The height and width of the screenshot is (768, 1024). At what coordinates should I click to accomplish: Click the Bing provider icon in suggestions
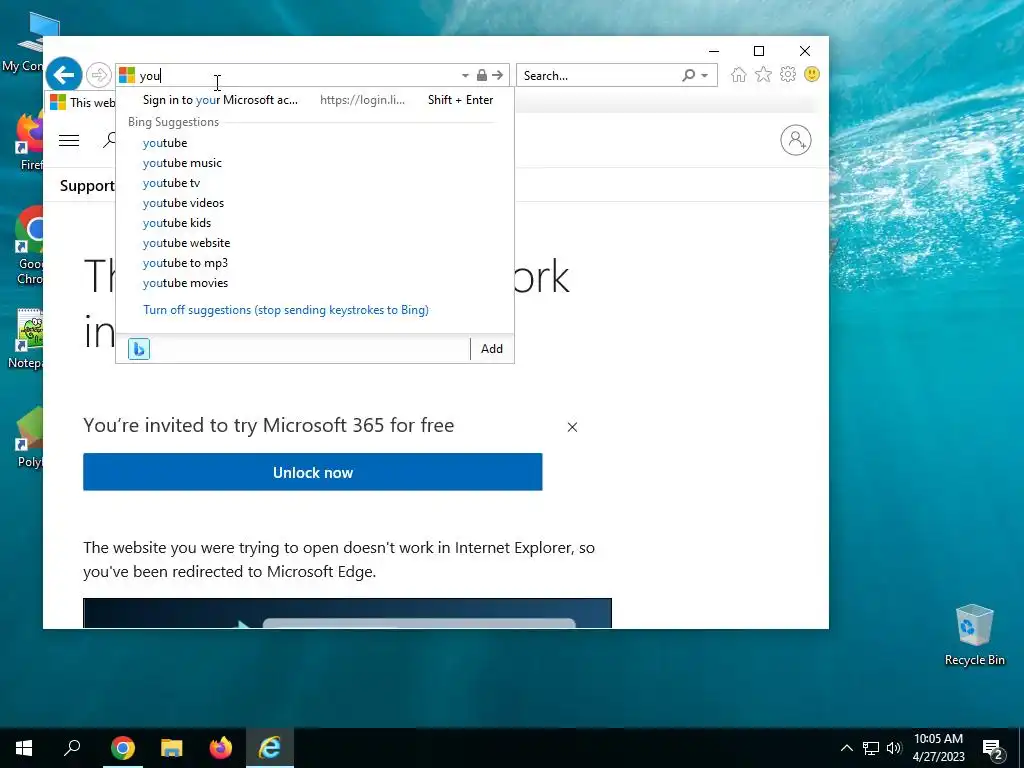(x=138, y=349)
